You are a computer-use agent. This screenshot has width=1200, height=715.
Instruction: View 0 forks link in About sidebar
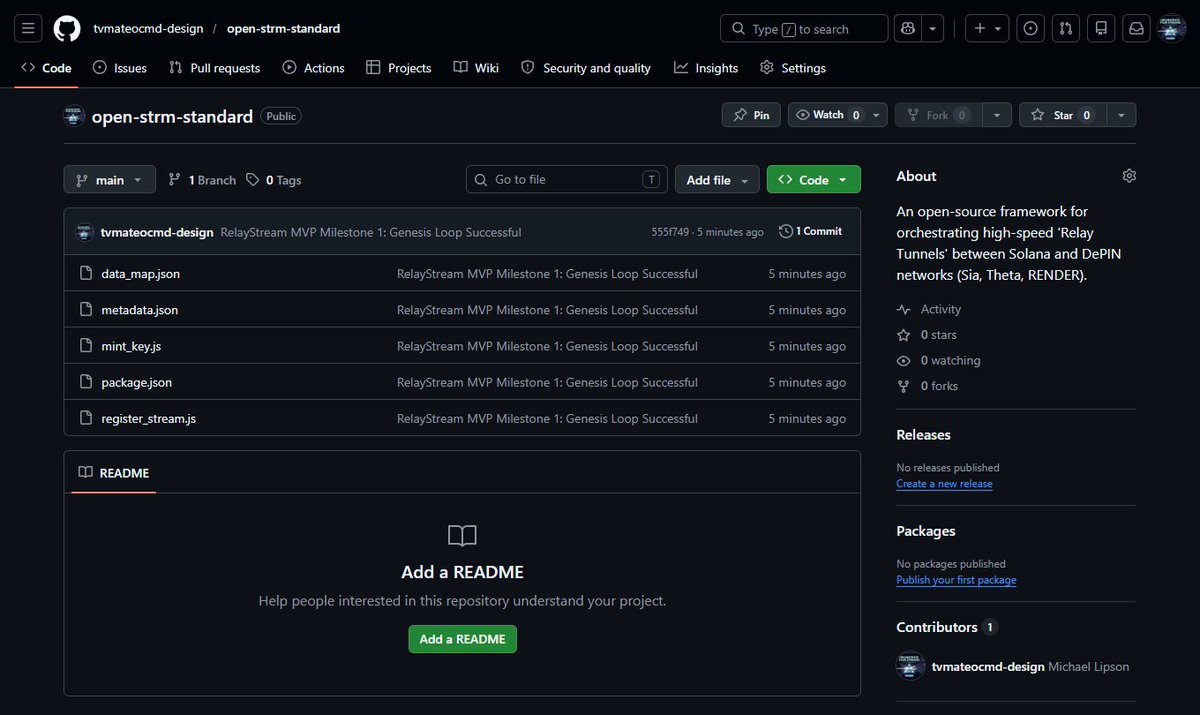pyautogui.click(x=928, y=386)
